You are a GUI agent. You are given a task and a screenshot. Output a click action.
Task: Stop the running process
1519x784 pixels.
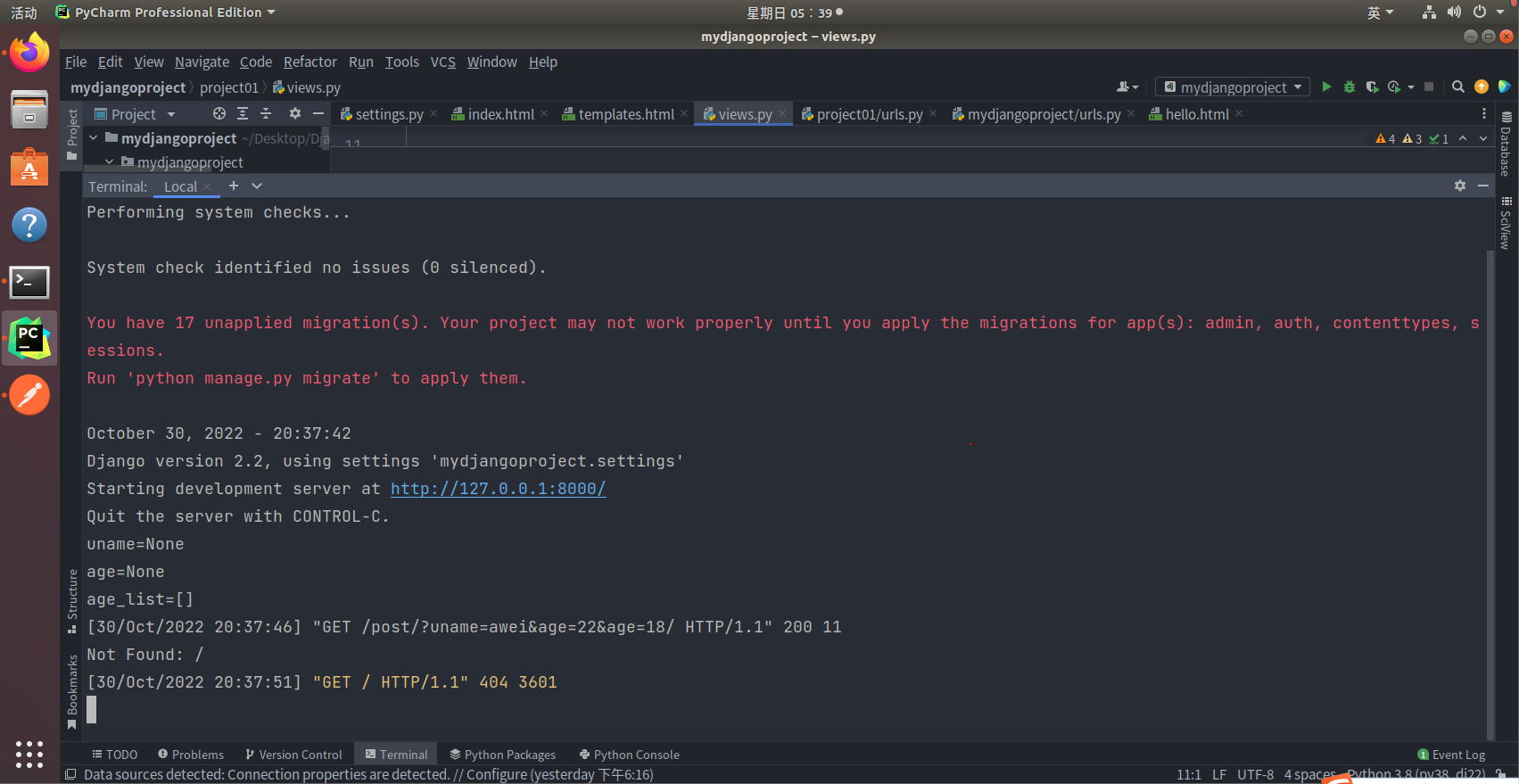click(1429, 87)
